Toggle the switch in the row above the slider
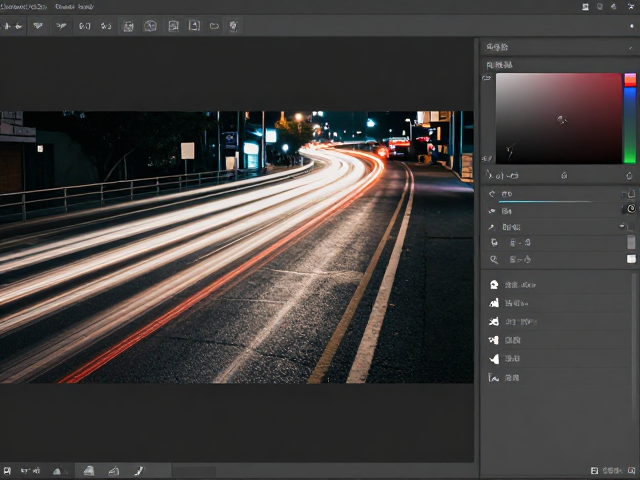The image size is (640, 480). click(x=629, y=194)
